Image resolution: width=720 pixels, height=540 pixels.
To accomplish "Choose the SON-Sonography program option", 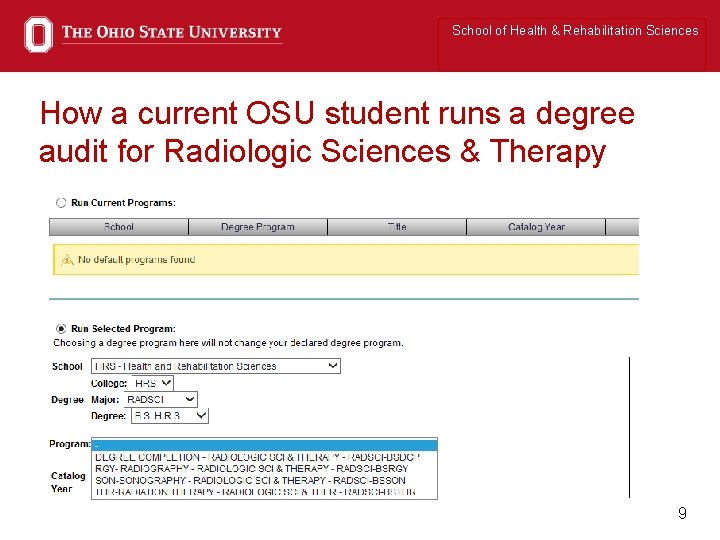I will pyautogui.click(x=264, y=480).
